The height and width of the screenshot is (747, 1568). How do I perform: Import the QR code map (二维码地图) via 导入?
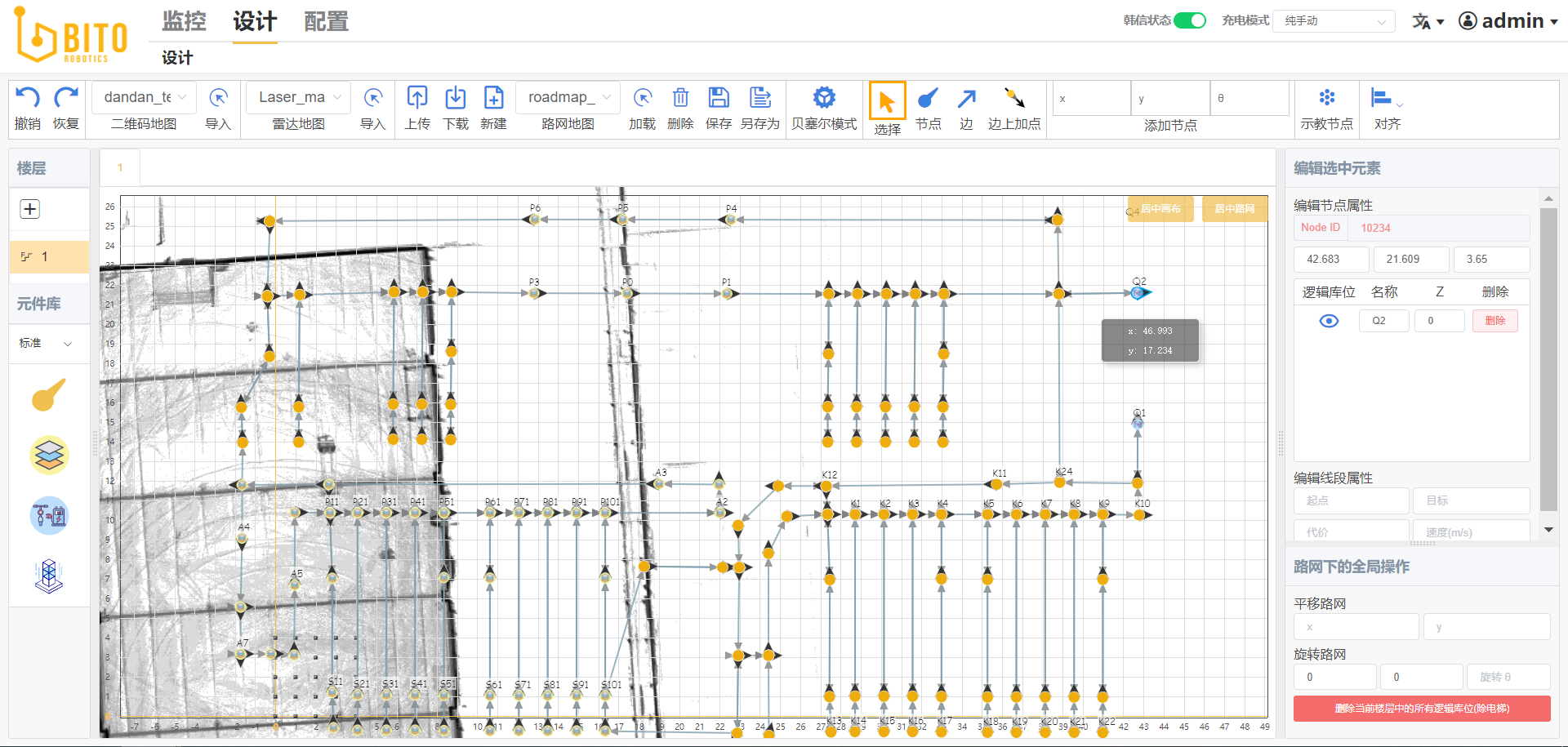pyautogui.click(x=218, y=99)
